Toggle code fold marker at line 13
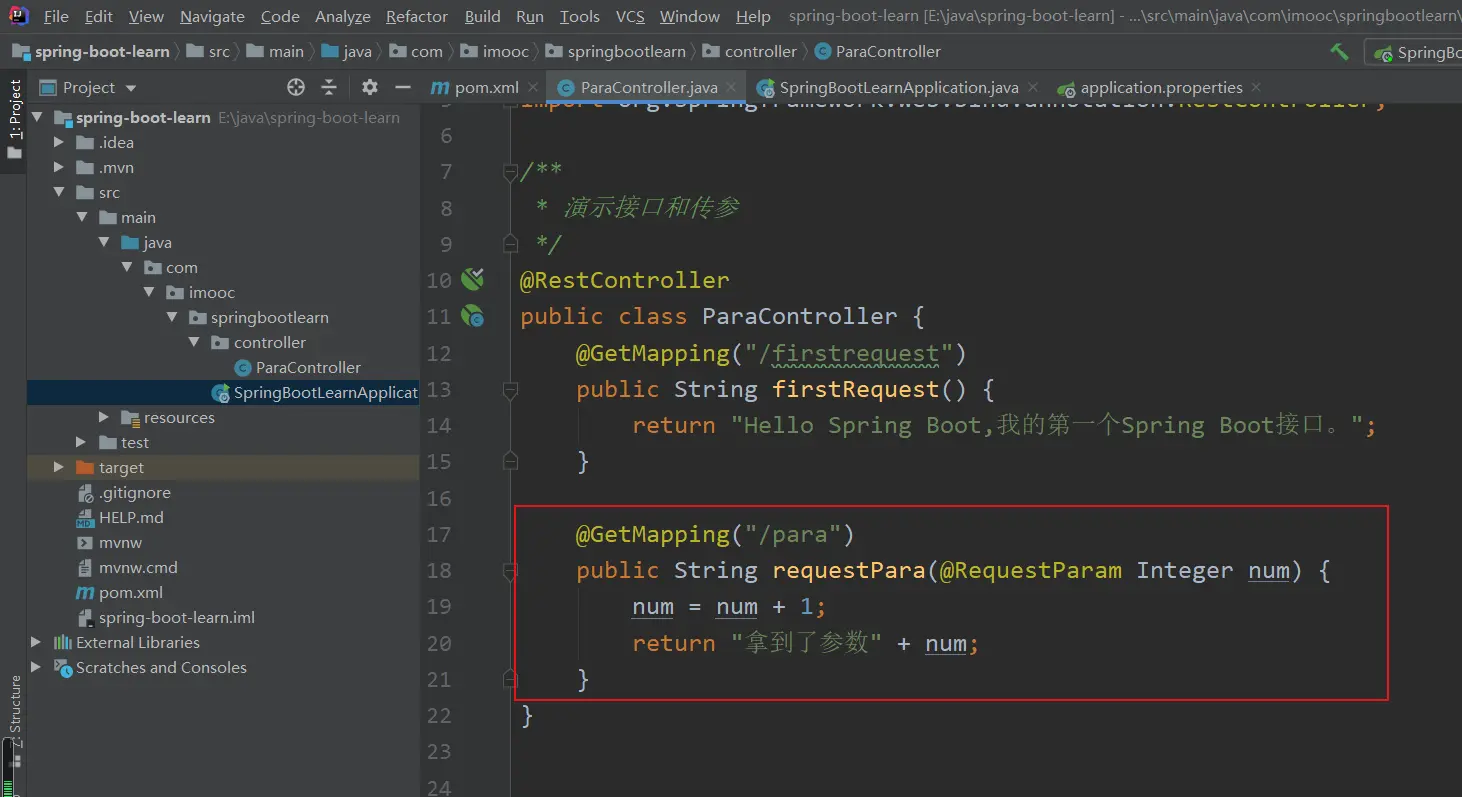 pos(510,389)
